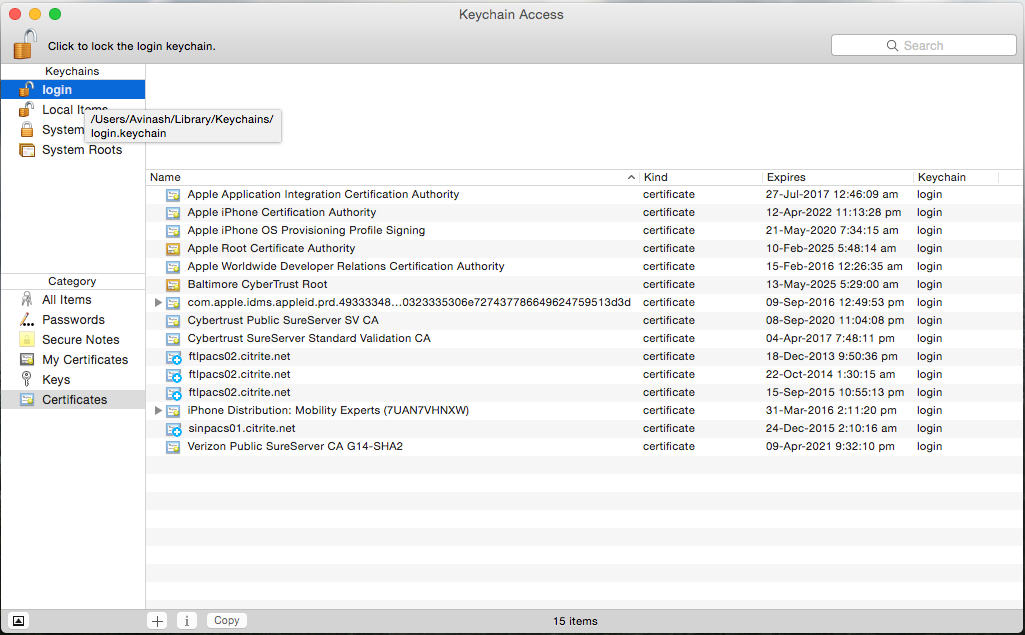Click in the Search field
This screenshot has width=1025, height=635.
tap(923, 45)
